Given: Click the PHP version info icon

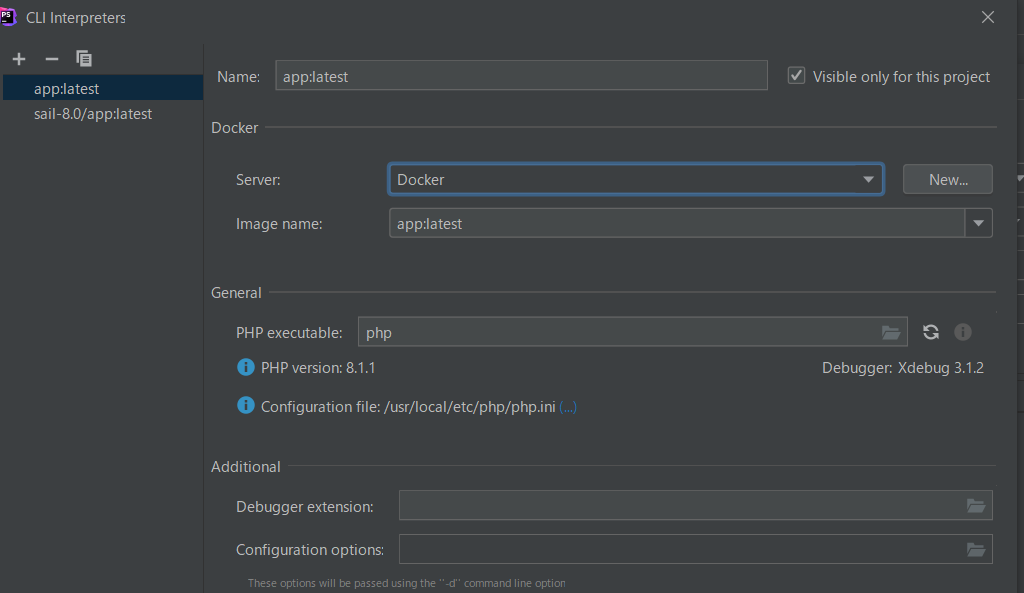Looking at the screenshot, I should coord(246,367).
